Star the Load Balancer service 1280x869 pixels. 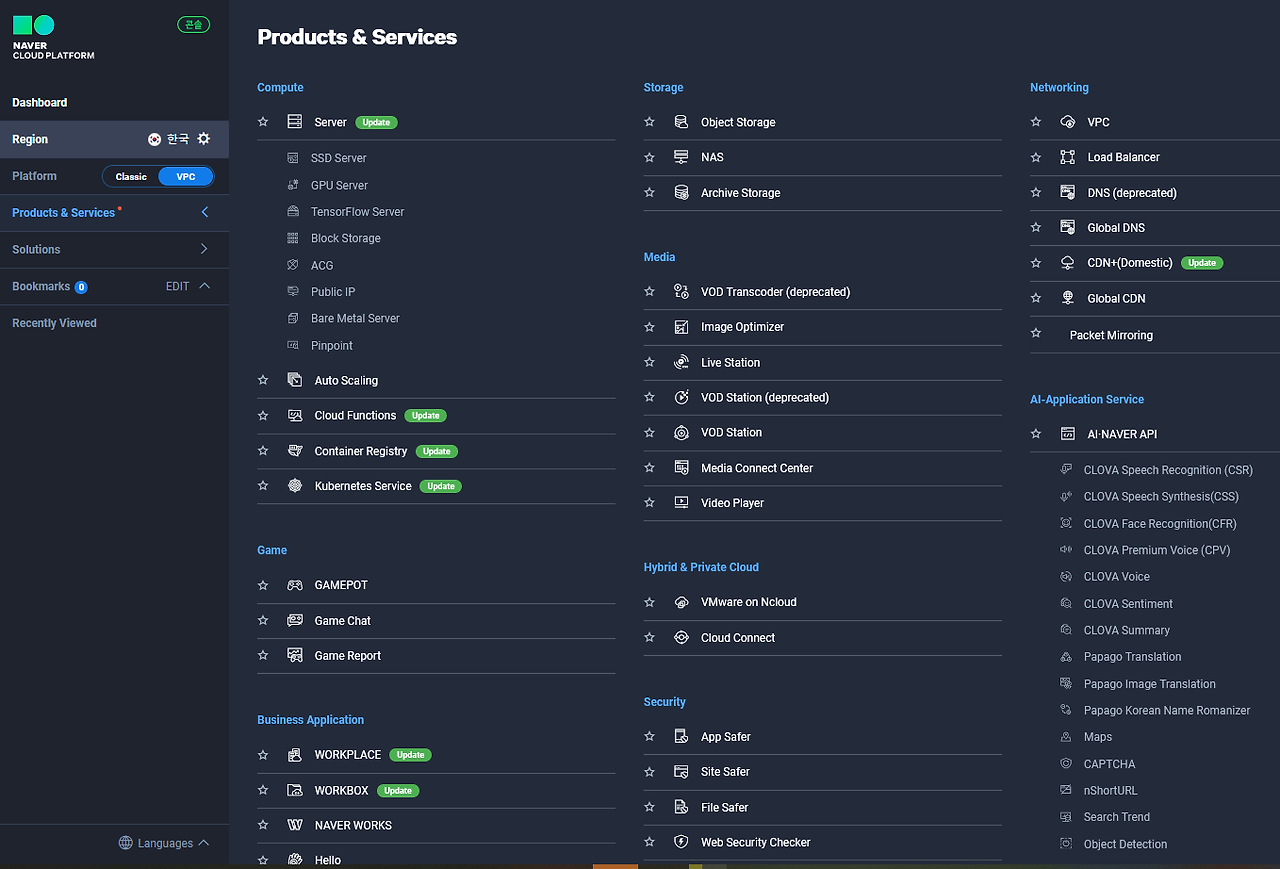pyautogui.click(x=1036, y=157)
